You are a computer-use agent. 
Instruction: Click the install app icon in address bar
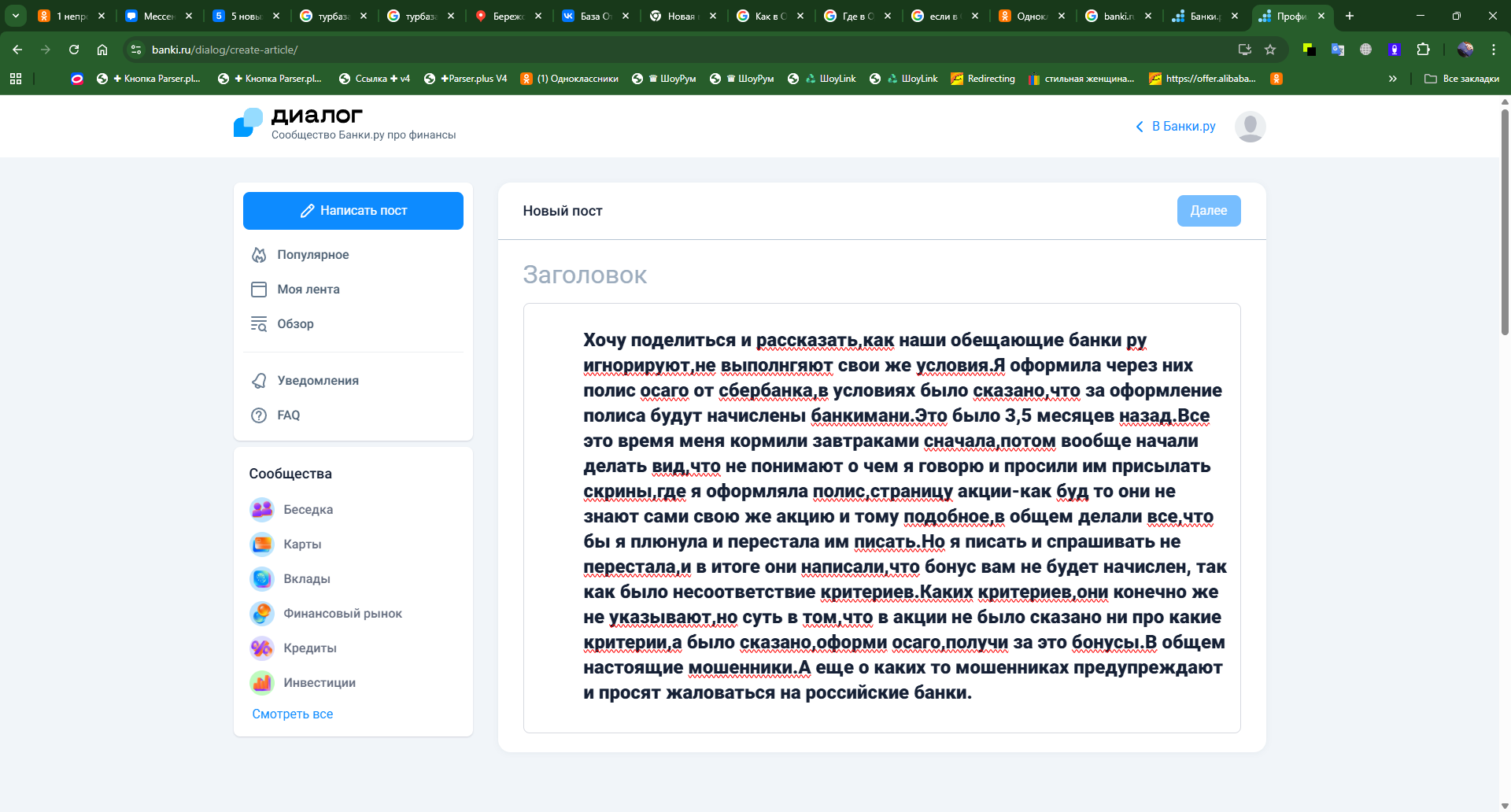1245,50
